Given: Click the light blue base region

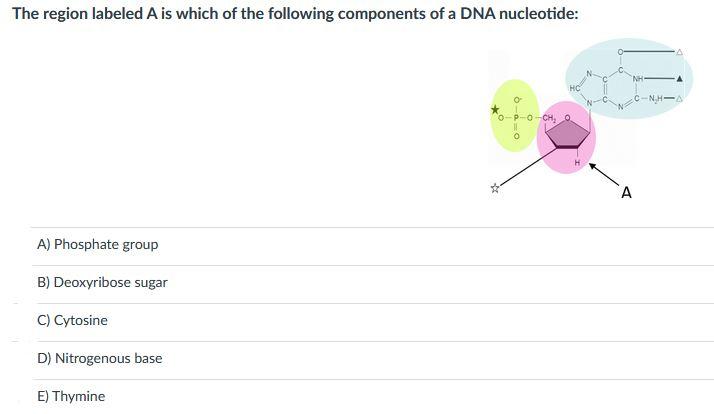Looking at the screenshot, I should pos(629,78).
